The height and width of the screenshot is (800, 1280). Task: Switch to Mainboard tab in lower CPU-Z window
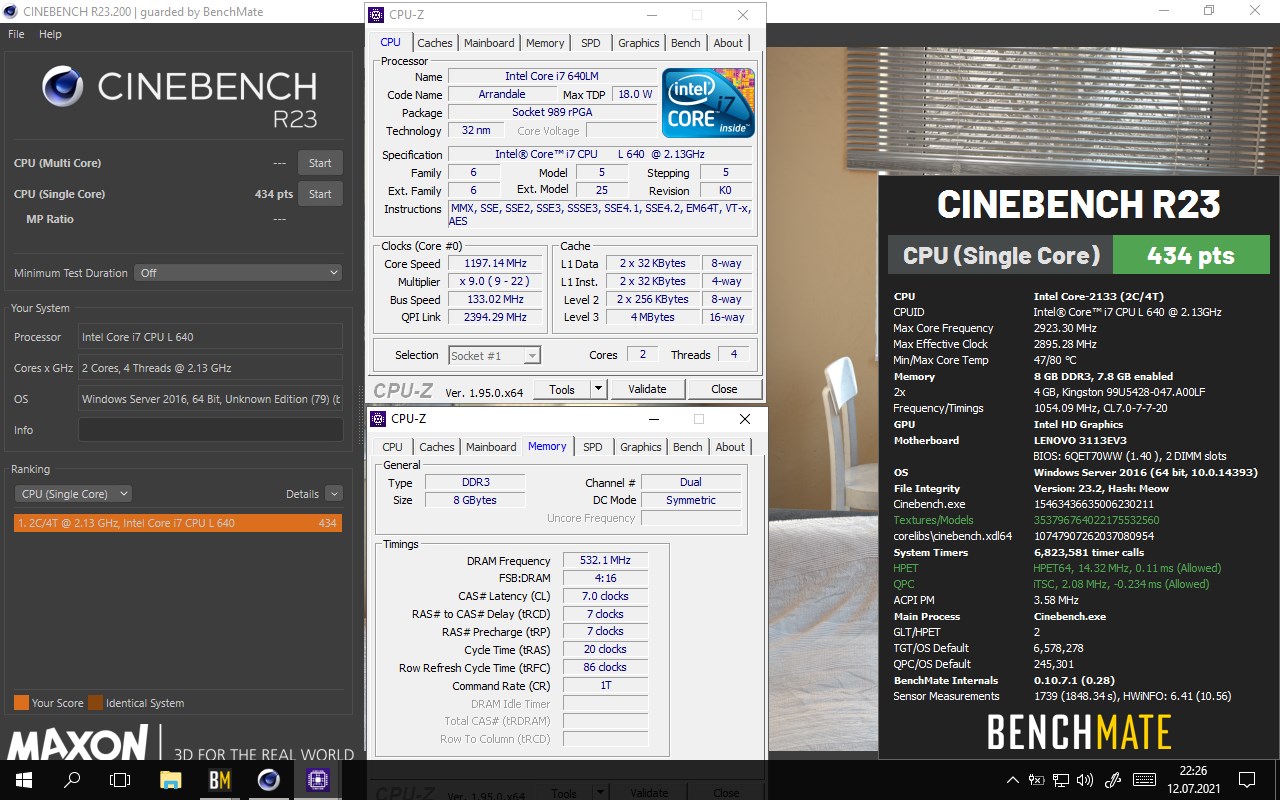491,447
